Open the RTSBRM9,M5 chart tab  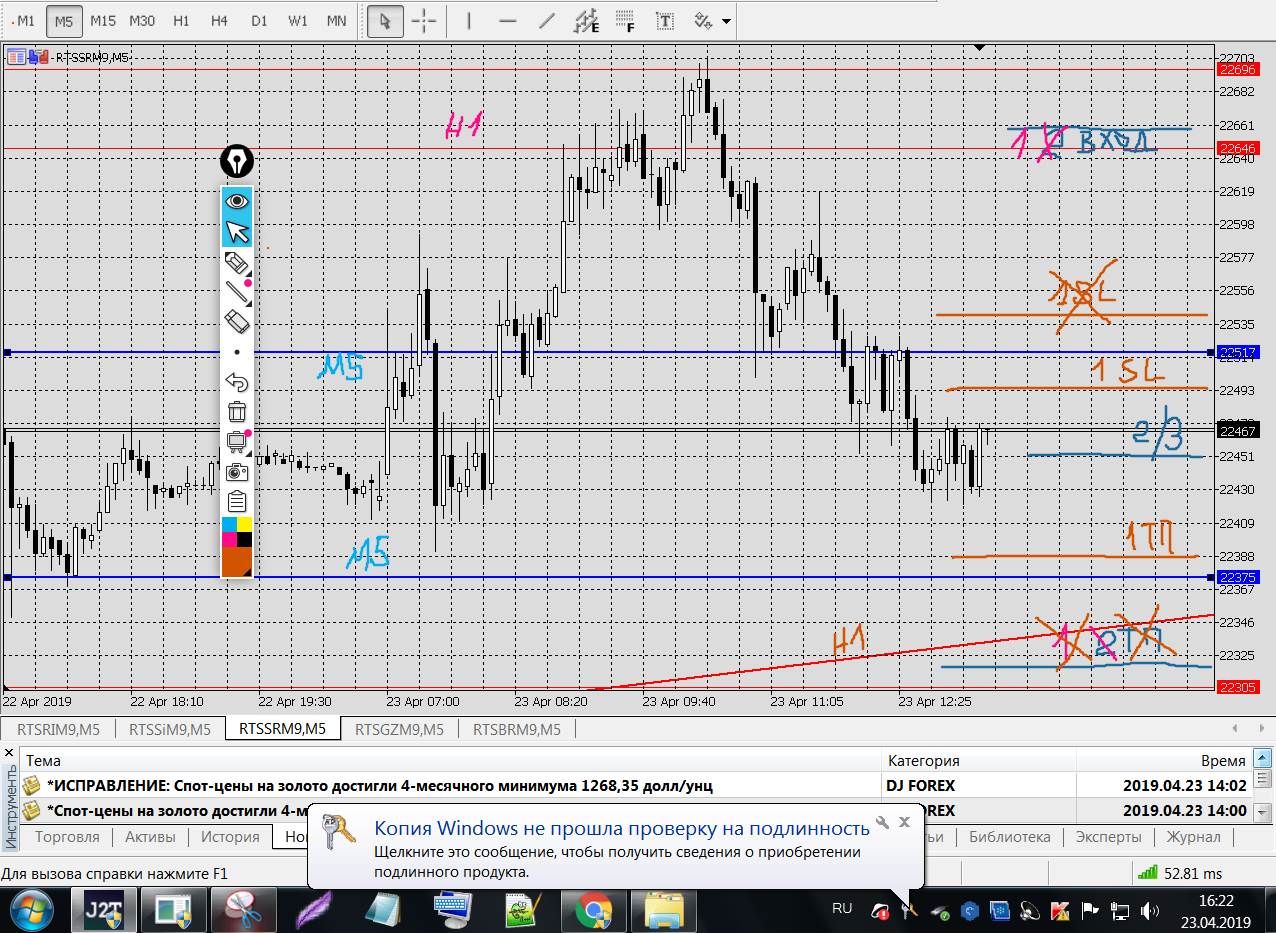point(516,729)
